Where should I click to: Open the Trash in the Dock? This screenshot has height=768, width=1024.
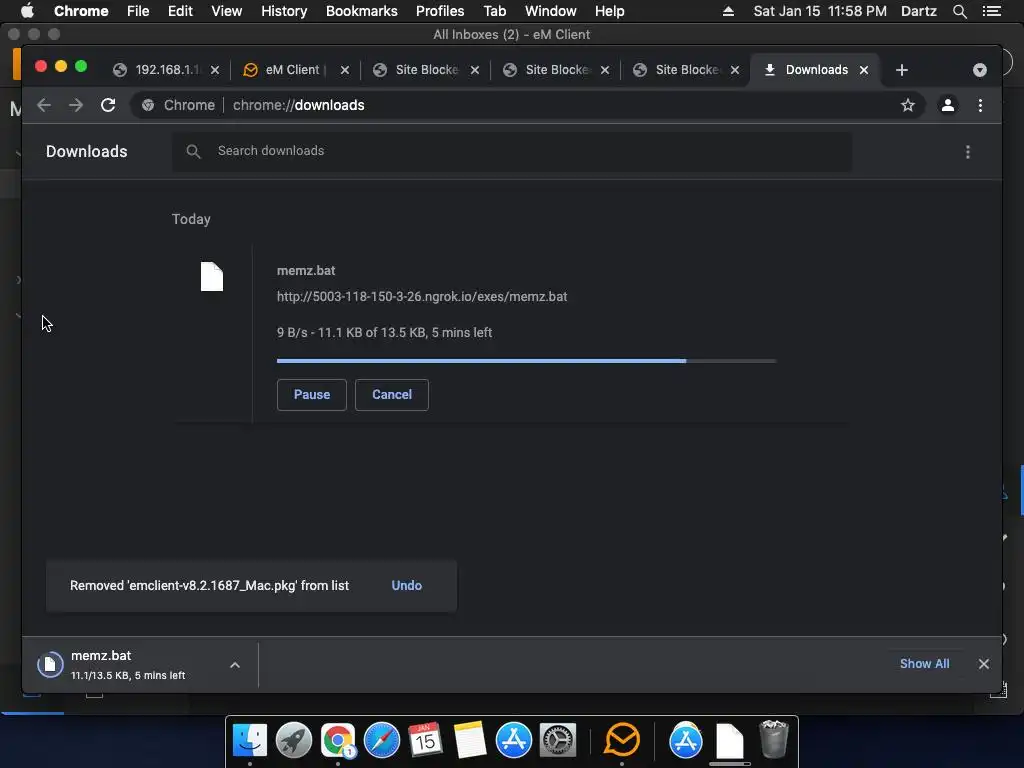pos(774,739)
